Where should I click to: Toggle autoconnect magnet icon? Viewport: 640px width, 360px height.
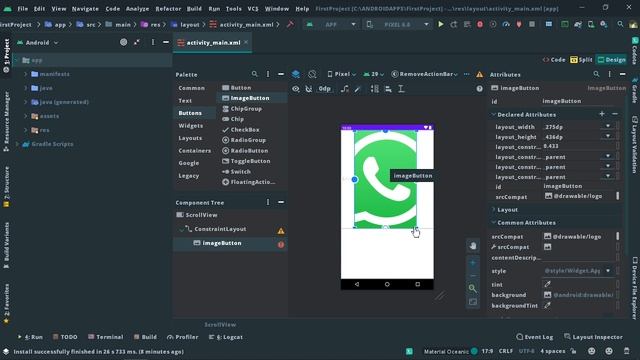click(309, 89)
